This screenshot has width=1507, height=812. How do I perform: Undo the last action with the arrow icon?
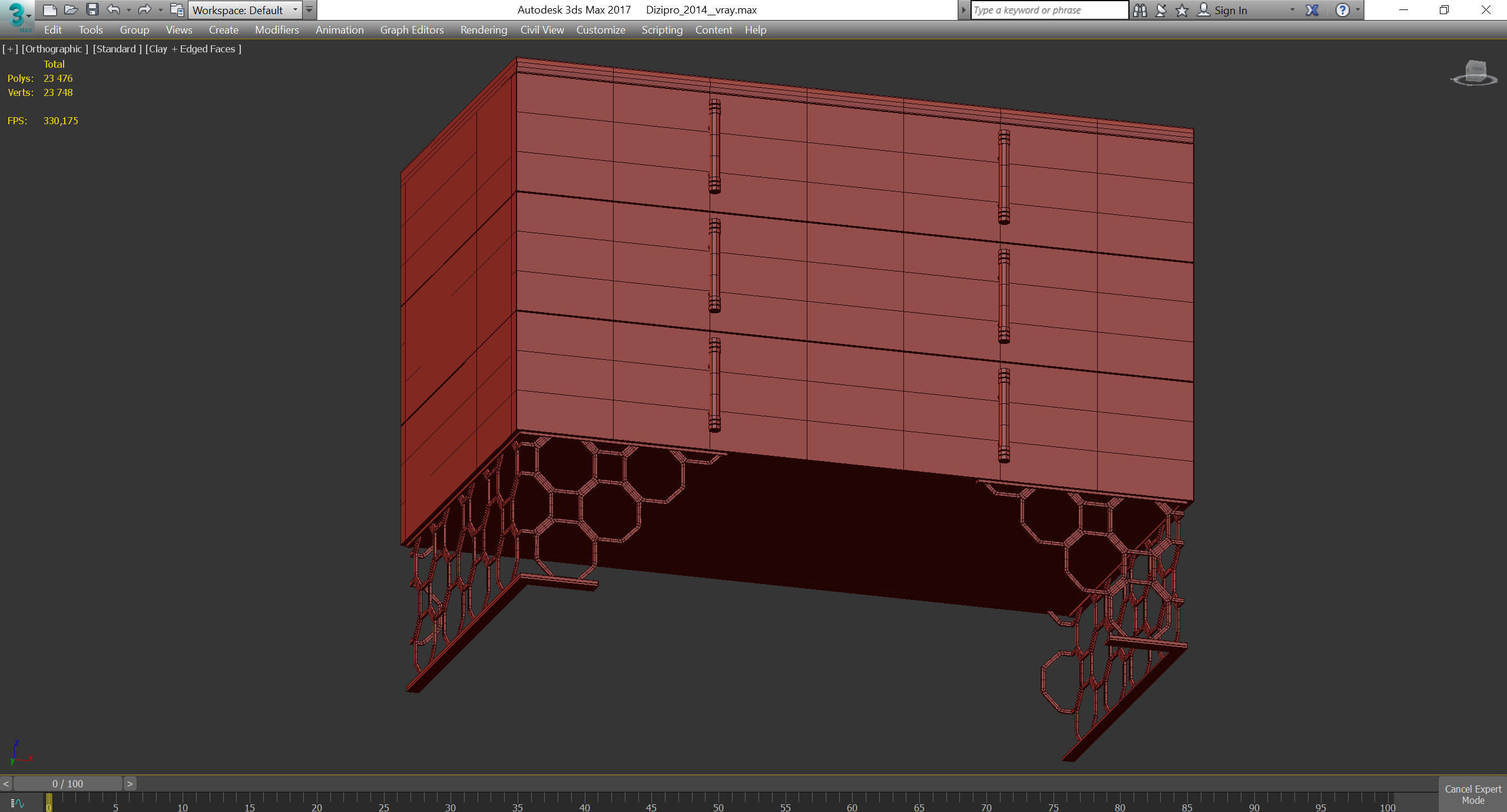(114, 9)
